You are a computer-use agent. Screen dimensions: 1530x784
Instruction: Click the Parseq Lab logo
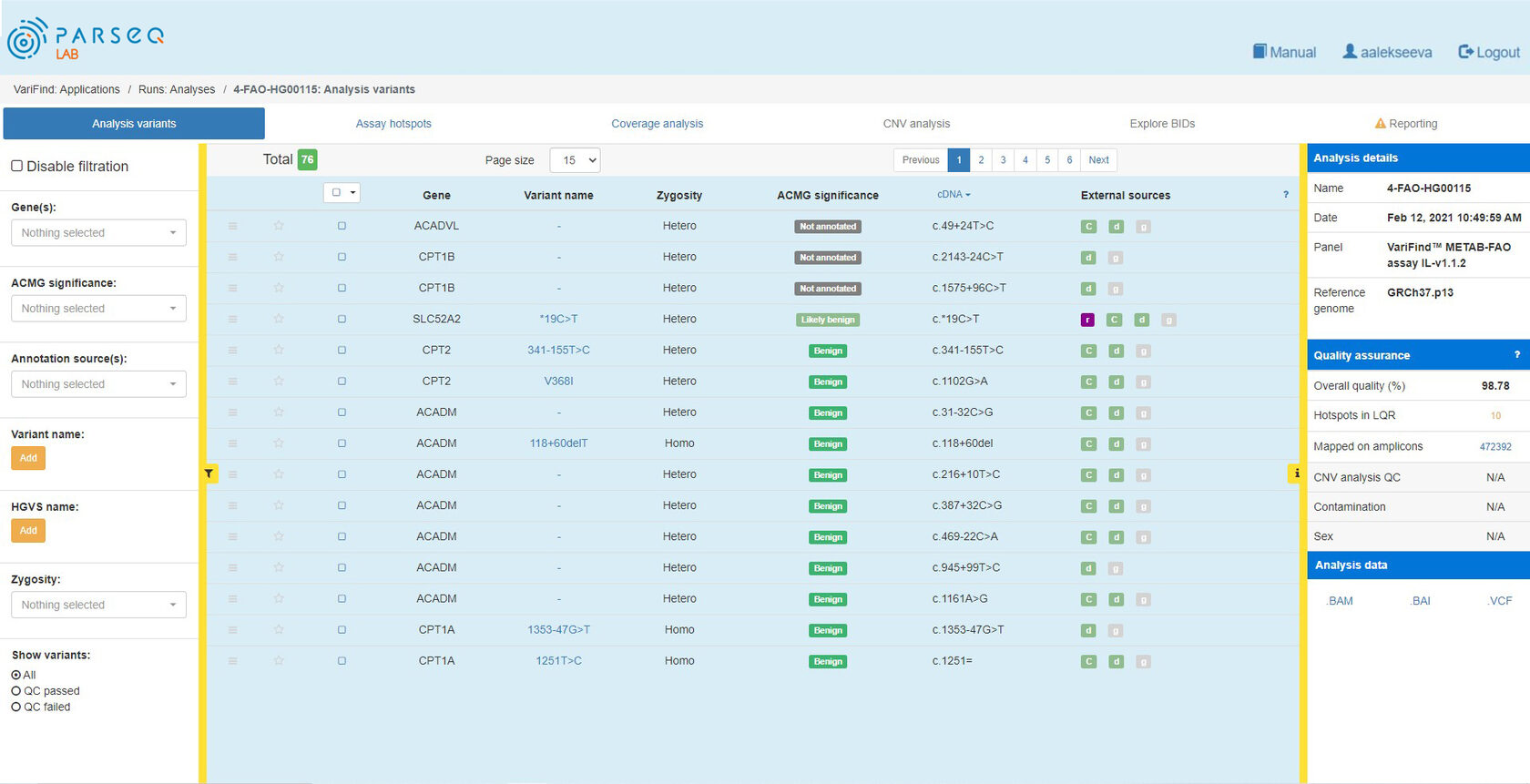[86, 39]
